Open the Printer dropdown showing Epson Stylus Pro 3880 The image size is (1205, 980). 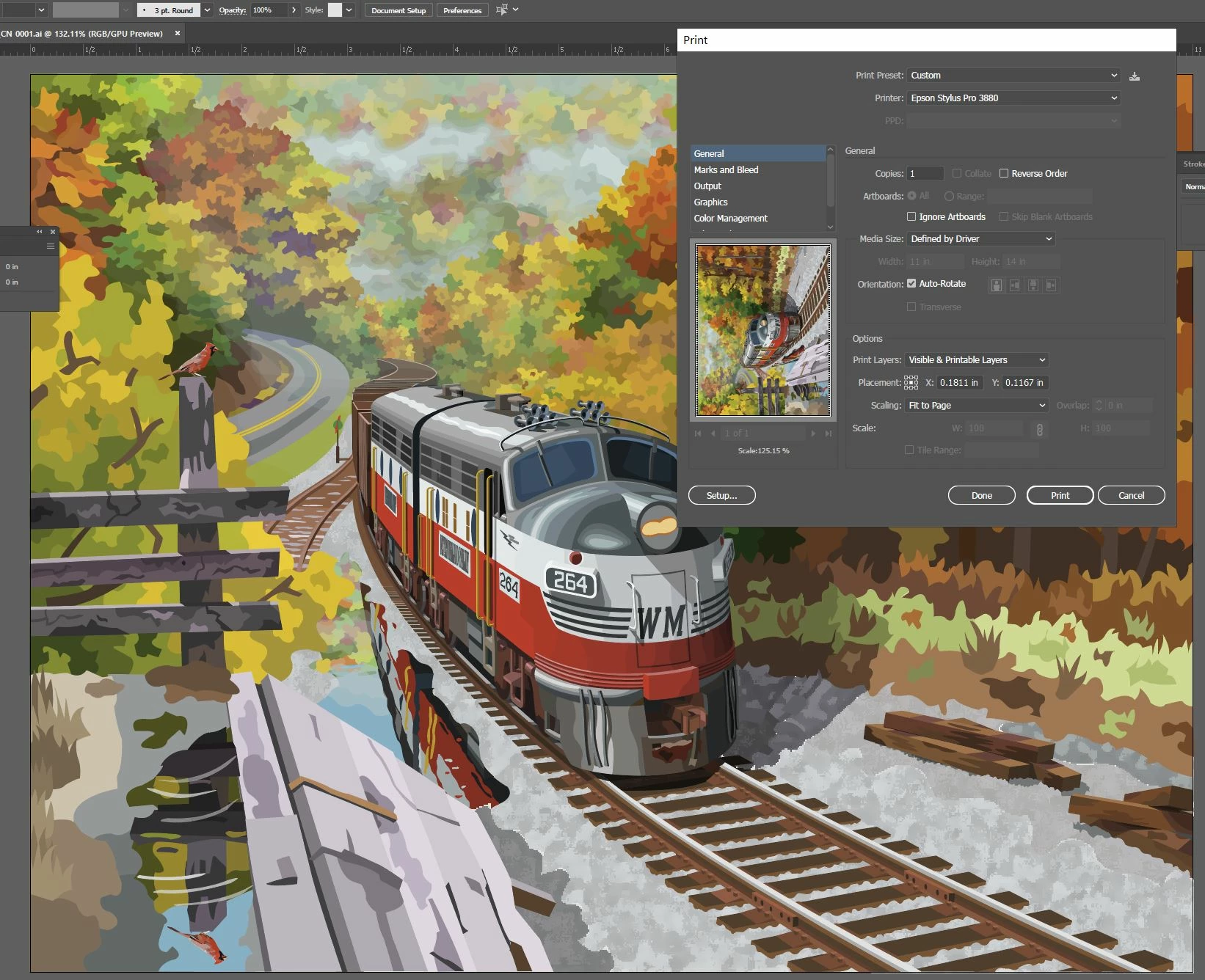pos(1013,98)
